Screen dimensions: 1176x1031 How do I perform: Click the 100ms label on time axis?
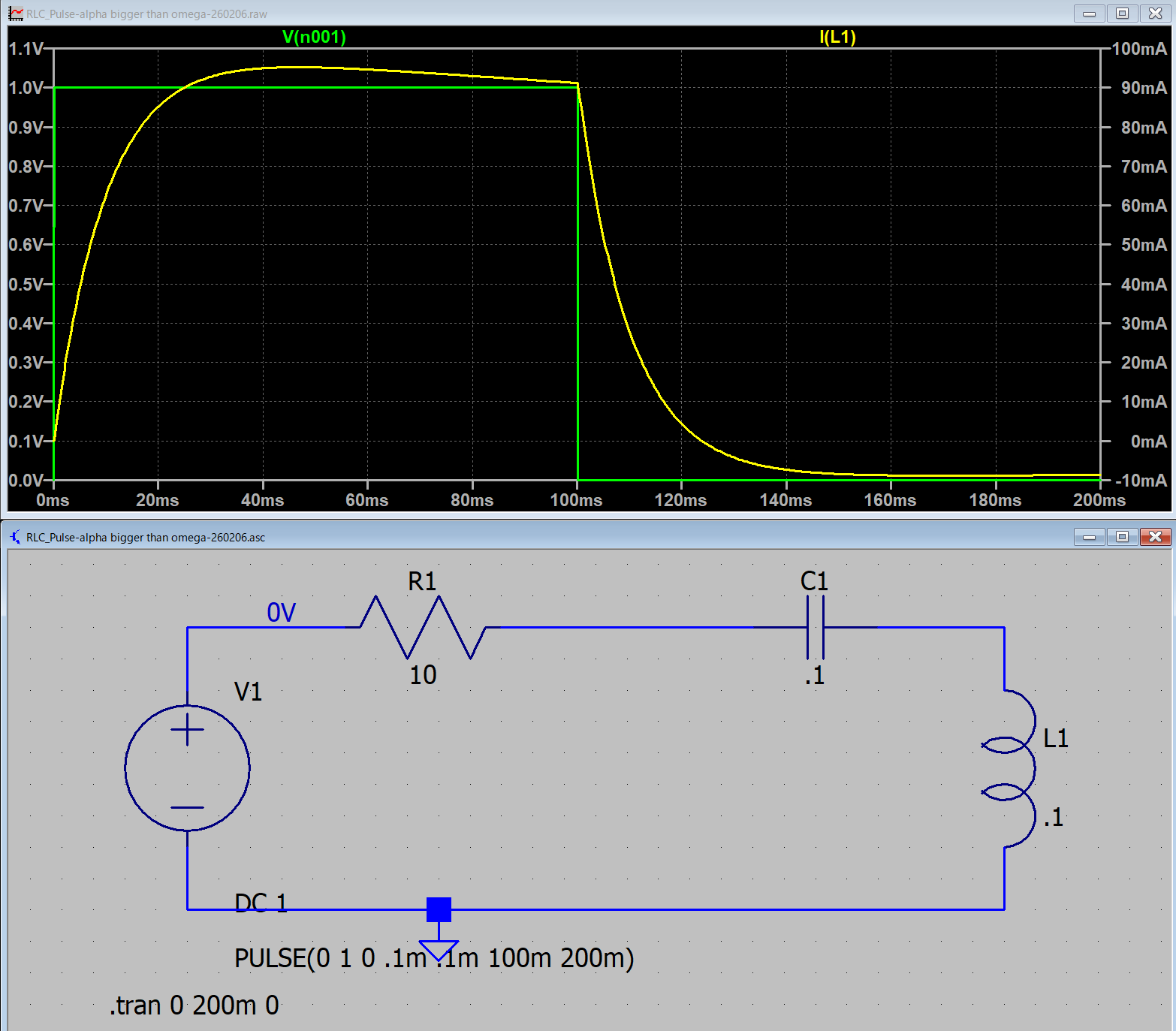point(576,500)
